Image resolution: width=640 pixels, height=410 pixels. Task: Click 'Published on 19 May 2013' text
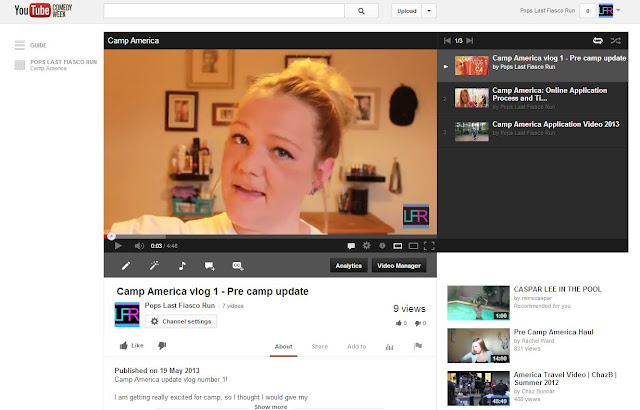tap(157, 370)
